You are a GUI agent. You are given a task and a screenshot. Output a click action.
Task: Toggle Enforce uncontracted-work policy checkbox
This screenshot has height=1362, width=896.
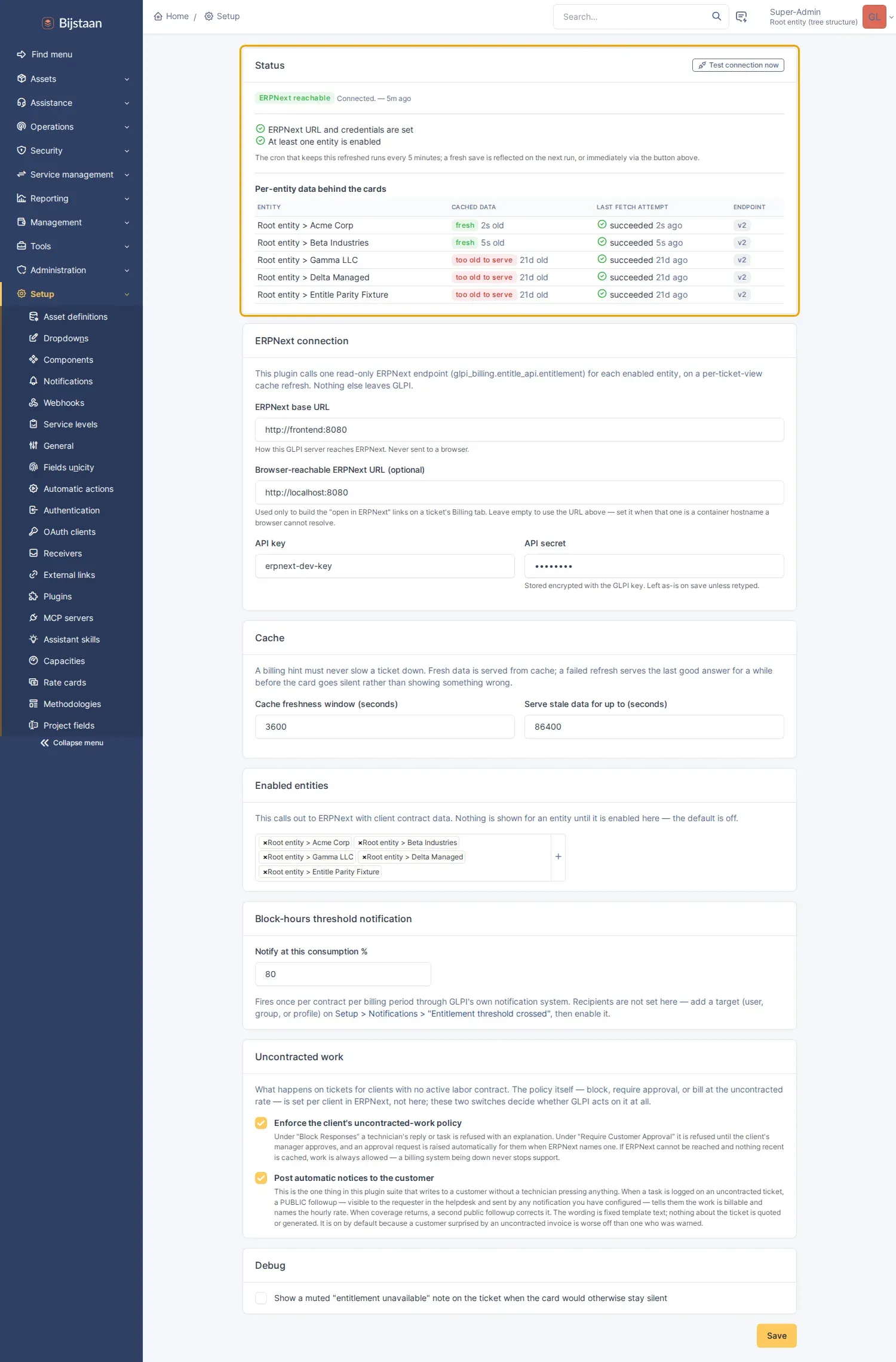261,1123
